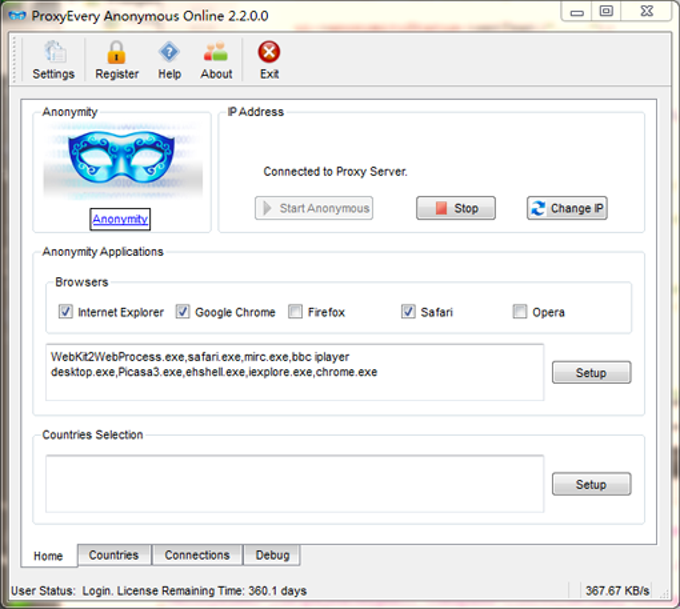This screenshot has width=680, height=609.
Task: Click the empty Countries Selection box
Action: [295, 484]
